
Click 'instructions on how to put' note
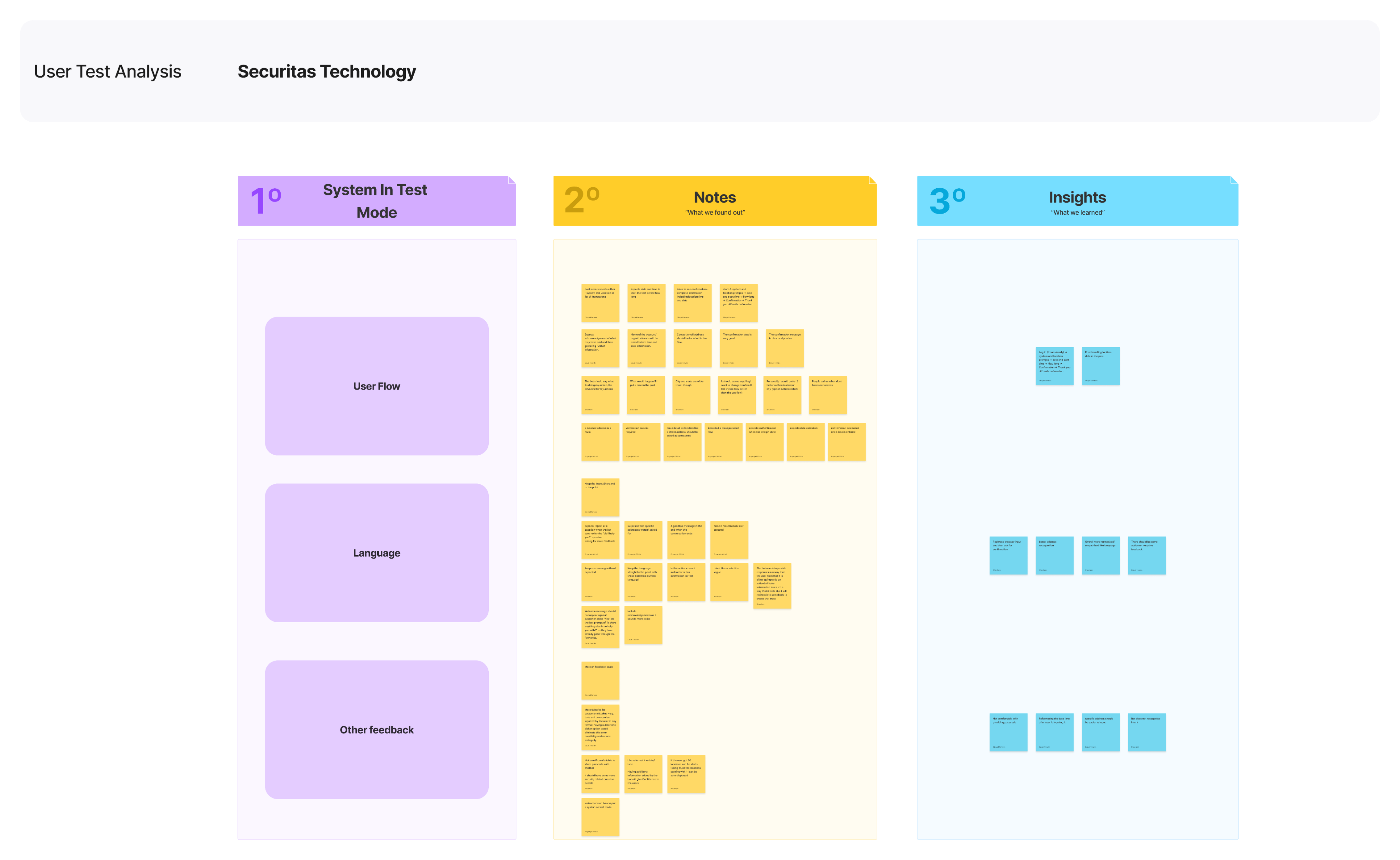pyautogui.click(x=600, y=817)
